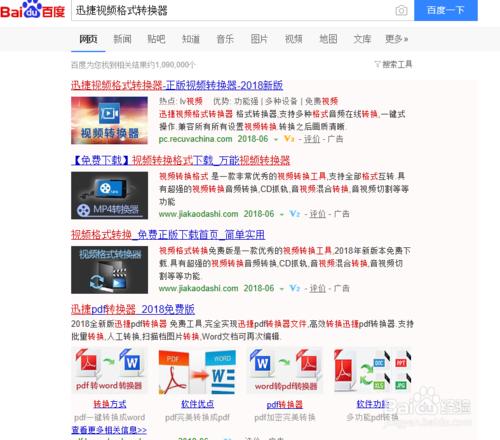Click V3 badge on first result

(x=289, y=139)
